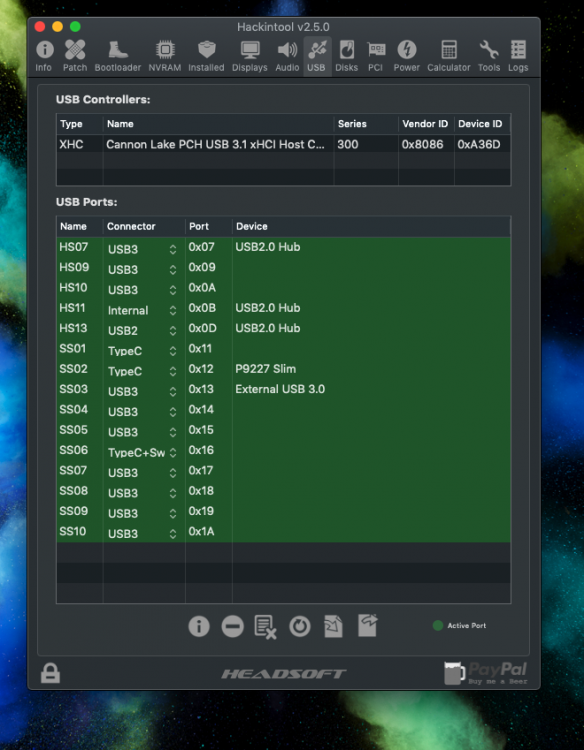The height and width of the screenshot is (750, 584).
Task: Open the Power section
Action: [407, 56]
